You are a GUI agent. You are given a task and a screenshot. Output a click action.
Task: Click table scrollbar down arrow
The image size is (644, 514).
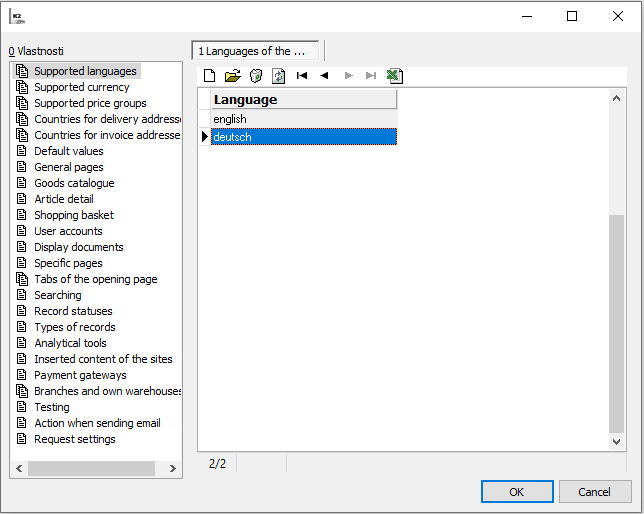(x=616, y=442)
